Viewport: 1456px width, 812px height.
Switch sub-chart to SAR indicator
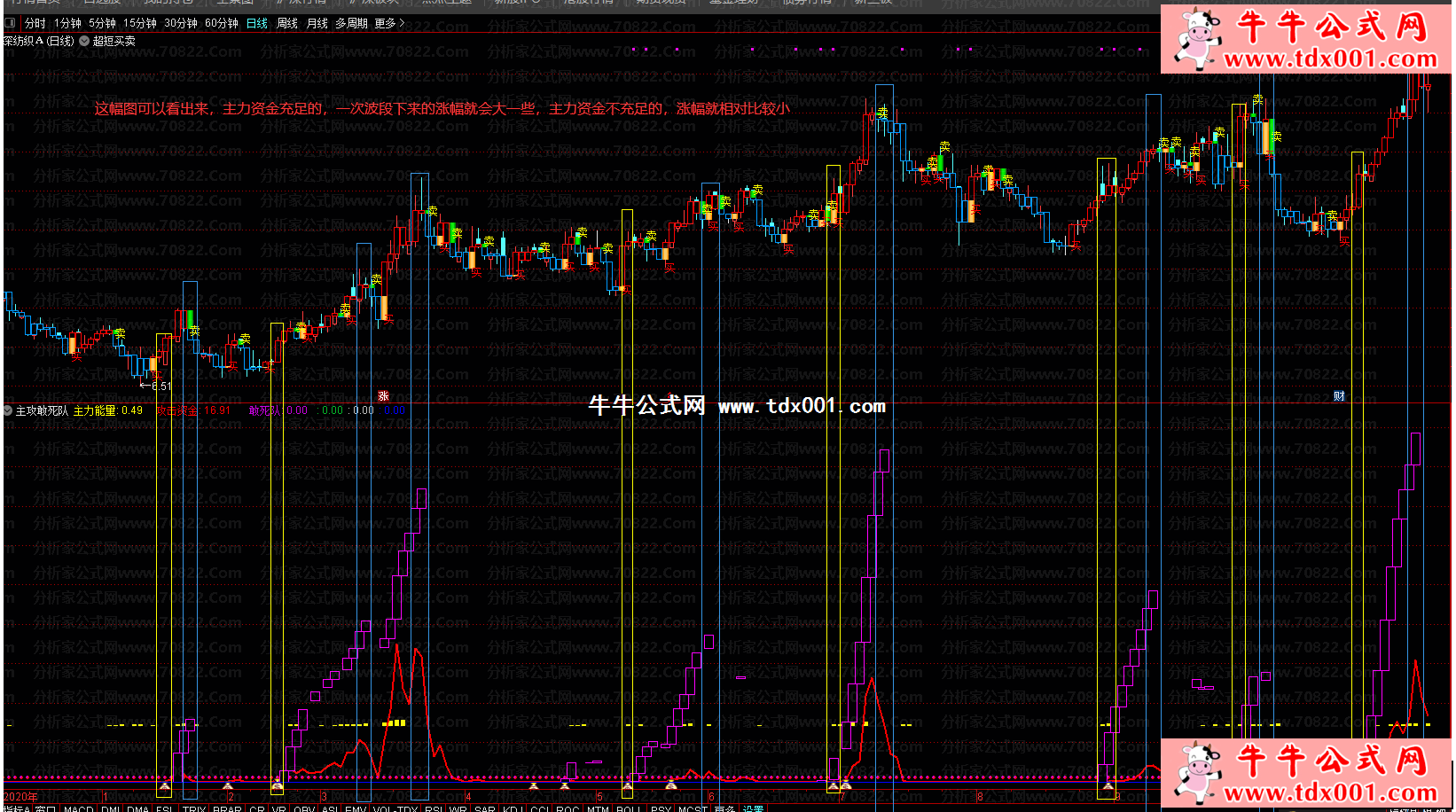(484, 808)
